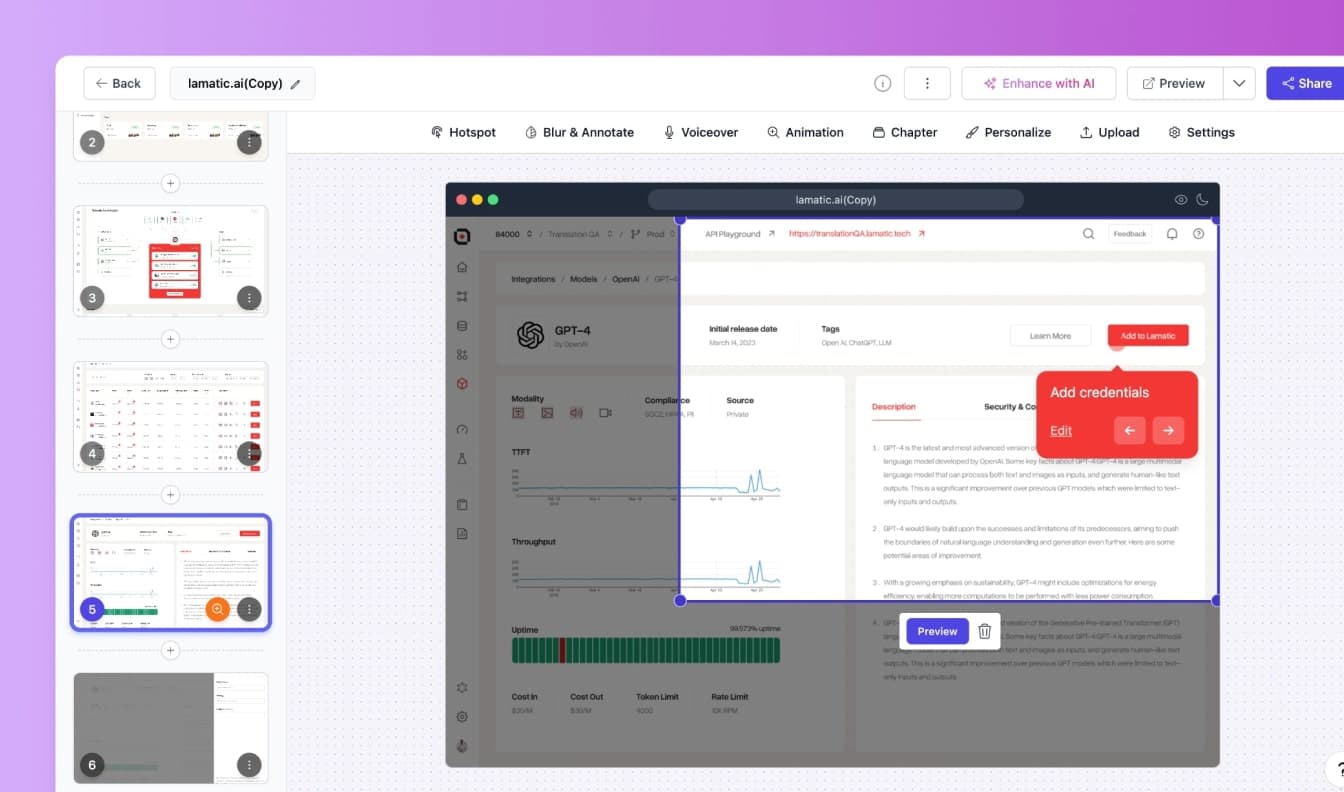
Task: Click the left arrow in Add credentials tooltip
Action: pyautogui.click(x=1129, y=431)
